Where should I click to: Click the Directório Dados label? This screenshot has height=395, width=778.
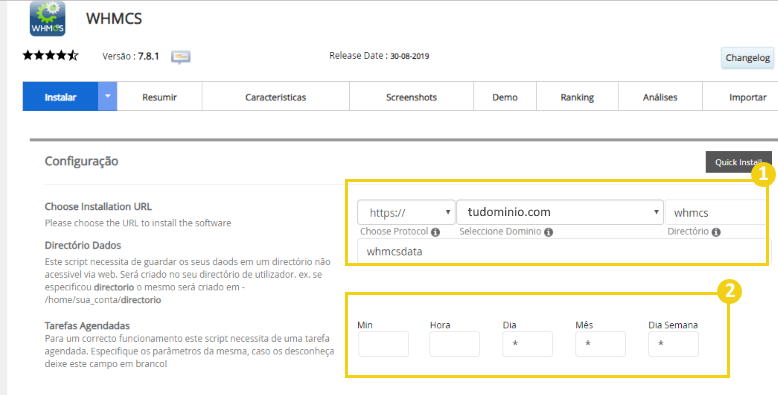click(x=83, y=245)
